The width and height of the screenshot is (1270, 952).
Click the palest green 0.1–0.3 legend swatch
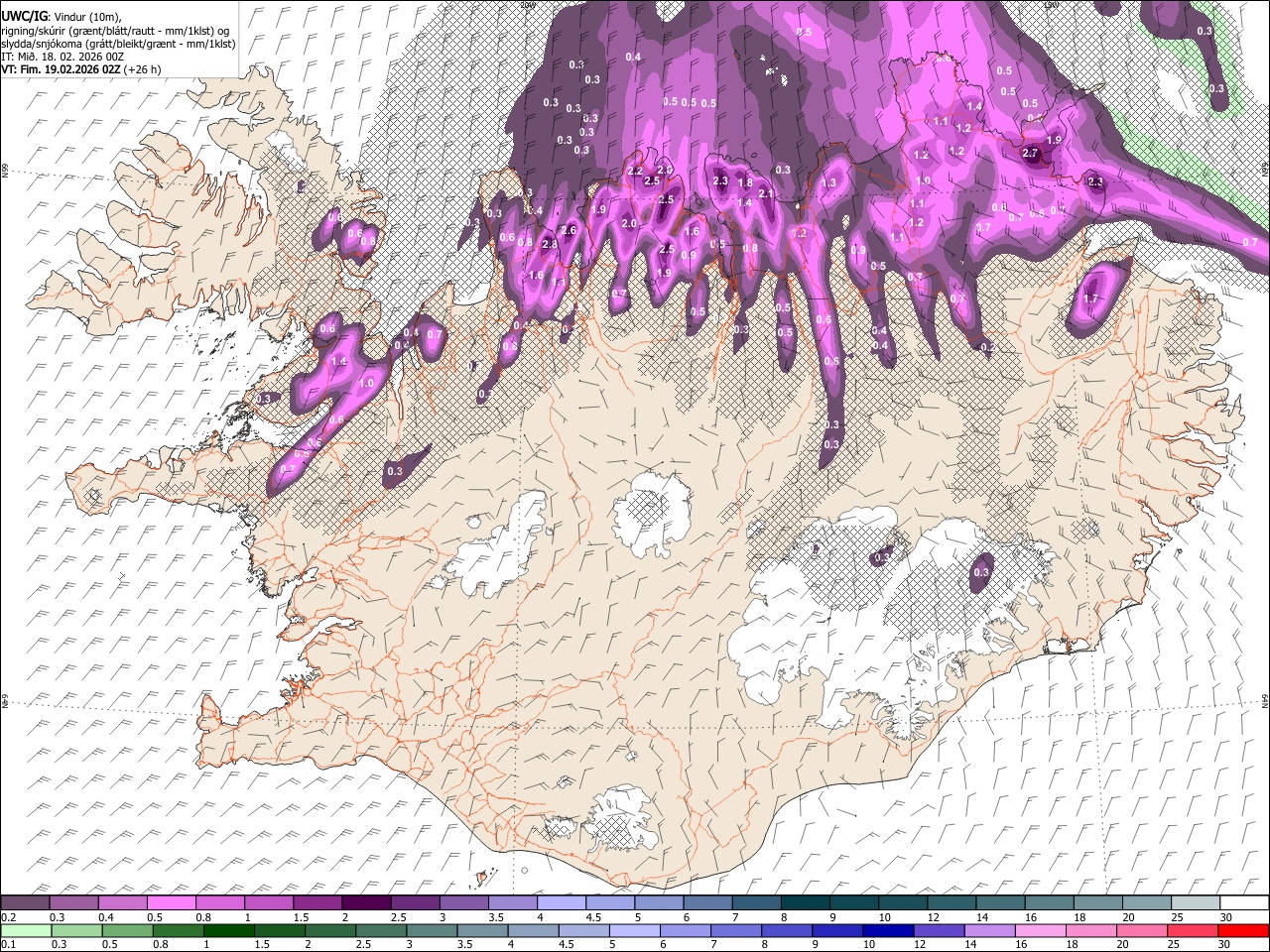coord(25,931)
